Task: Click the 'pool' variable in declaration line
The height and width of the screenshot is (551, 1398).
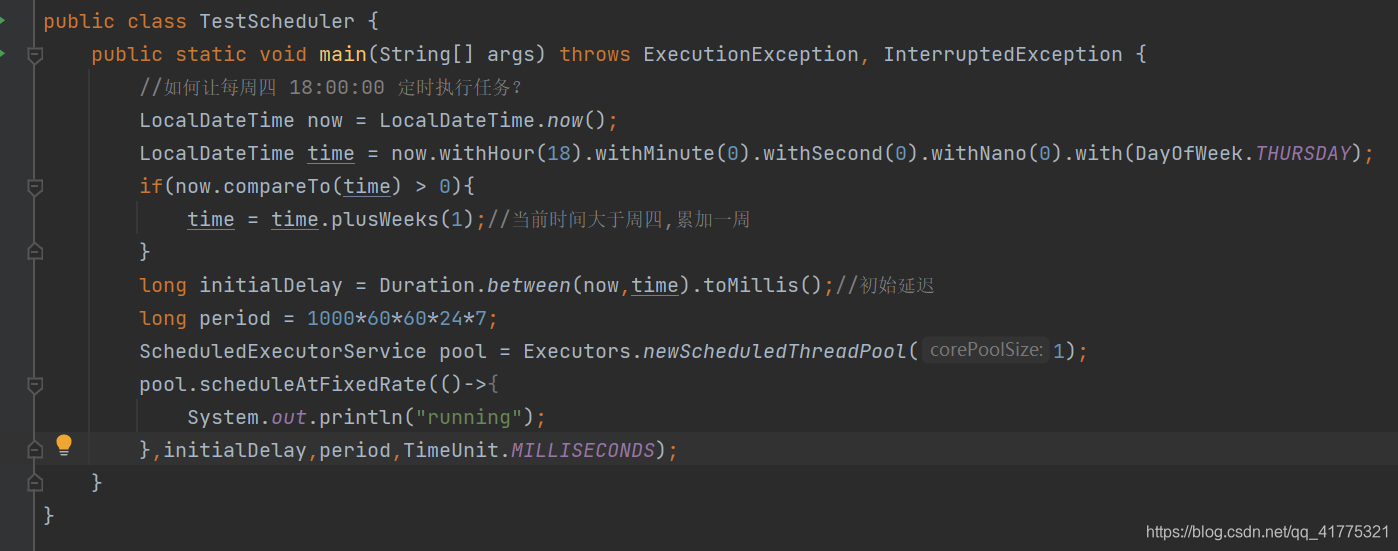Action: [463, 351]
